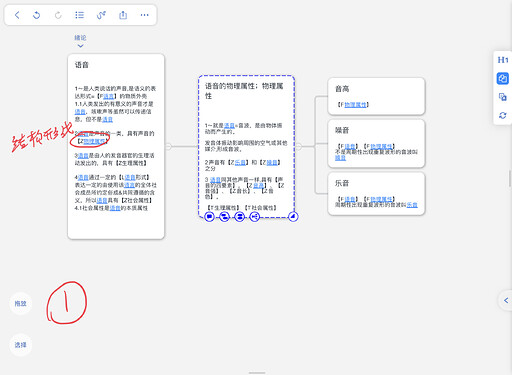Select the 语音的物理属性 card title
The width and height of the screenshot is (512, 375).
244,91
